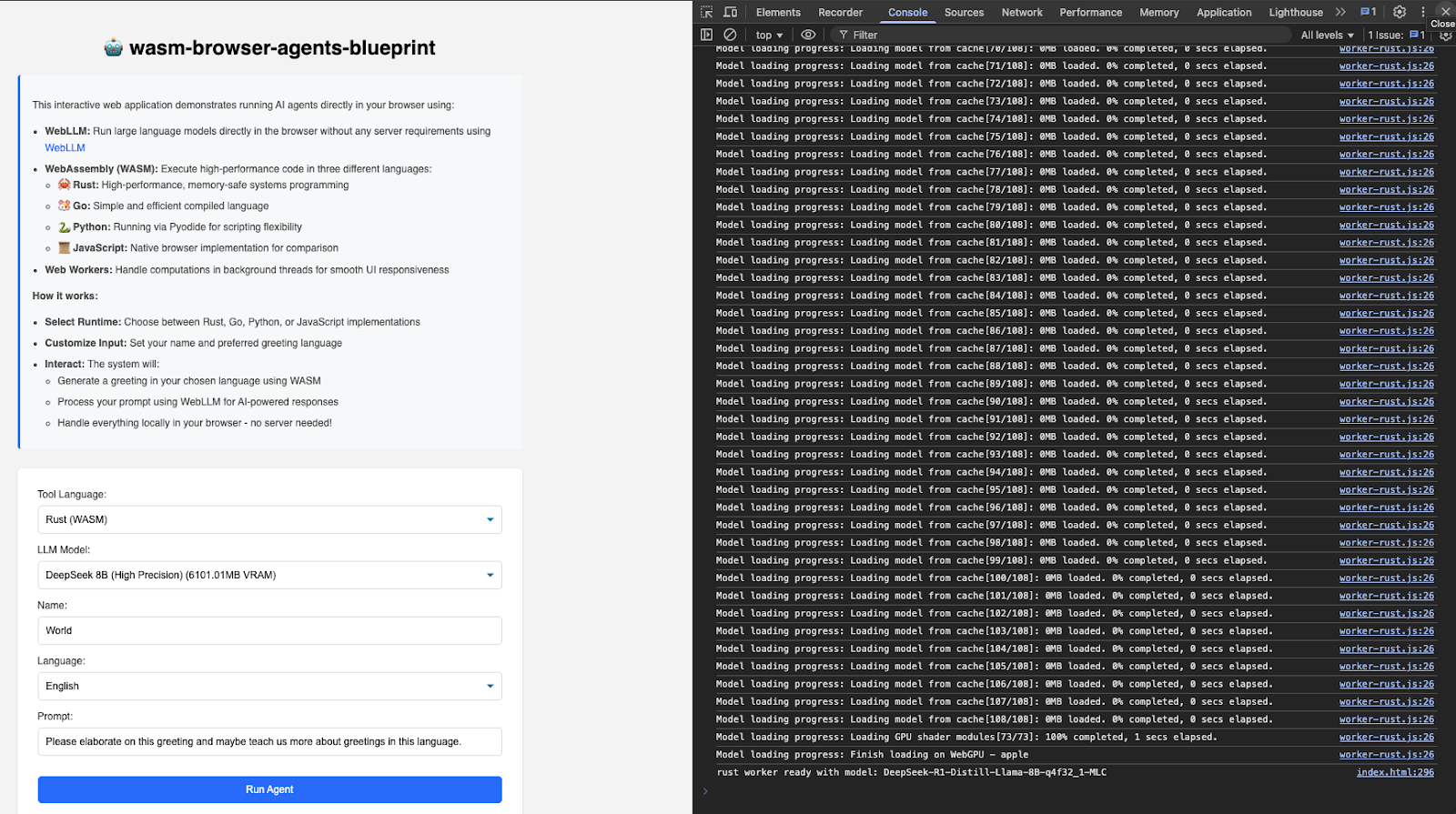The width and height of the screenshot is (1456, 814).
Task: Switch to the Network tab
Action: click(x=1022, y=13)
